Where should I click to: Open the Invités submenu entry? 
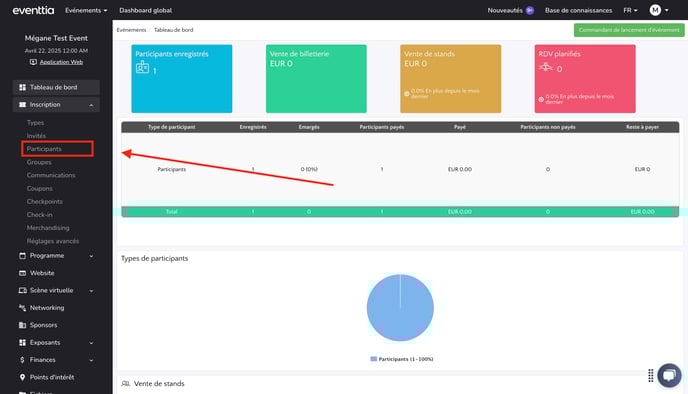[x=36, y=136]
